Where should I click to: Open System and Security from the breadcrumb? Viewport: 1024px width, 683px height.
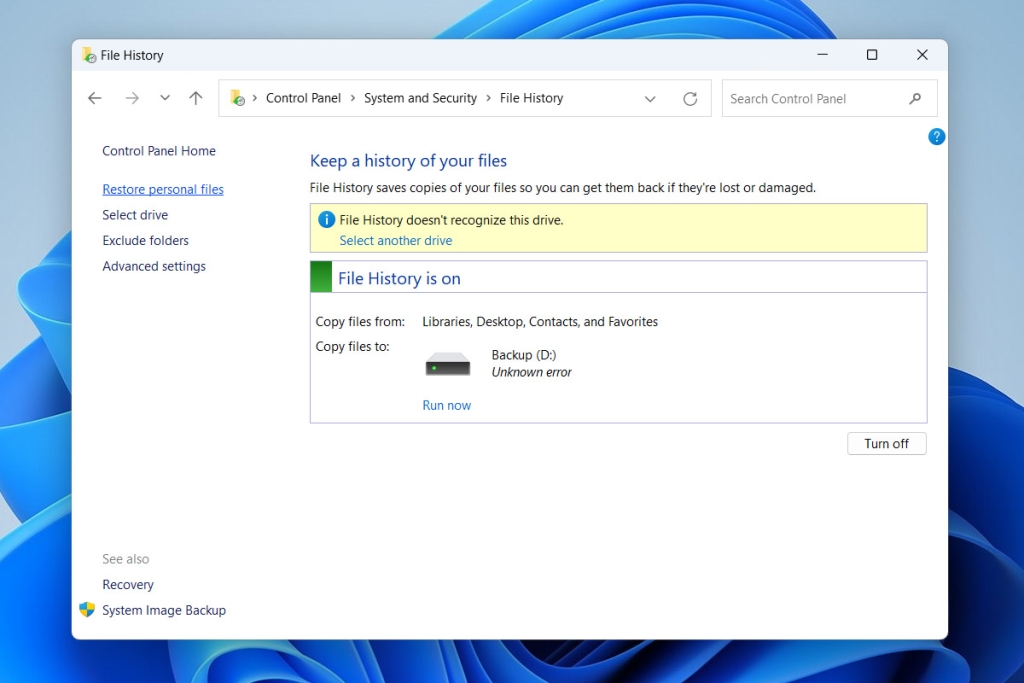tap(420, 98)
